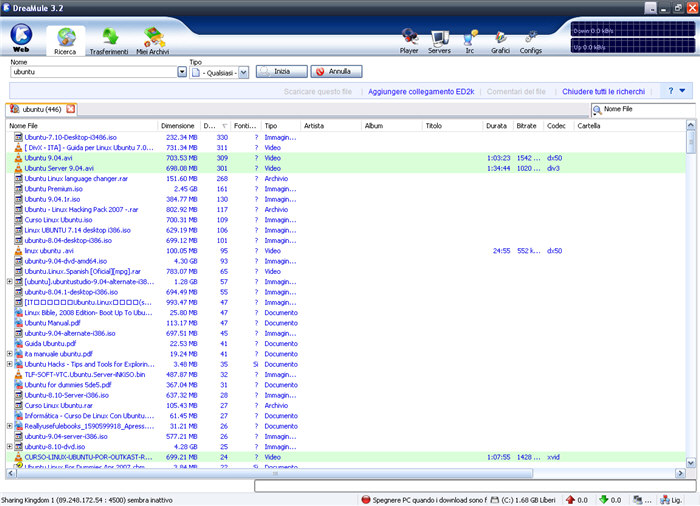Click the help question mark icon
Image resolution: width=700 pixels, height=506 pixels.
point(671,91)
